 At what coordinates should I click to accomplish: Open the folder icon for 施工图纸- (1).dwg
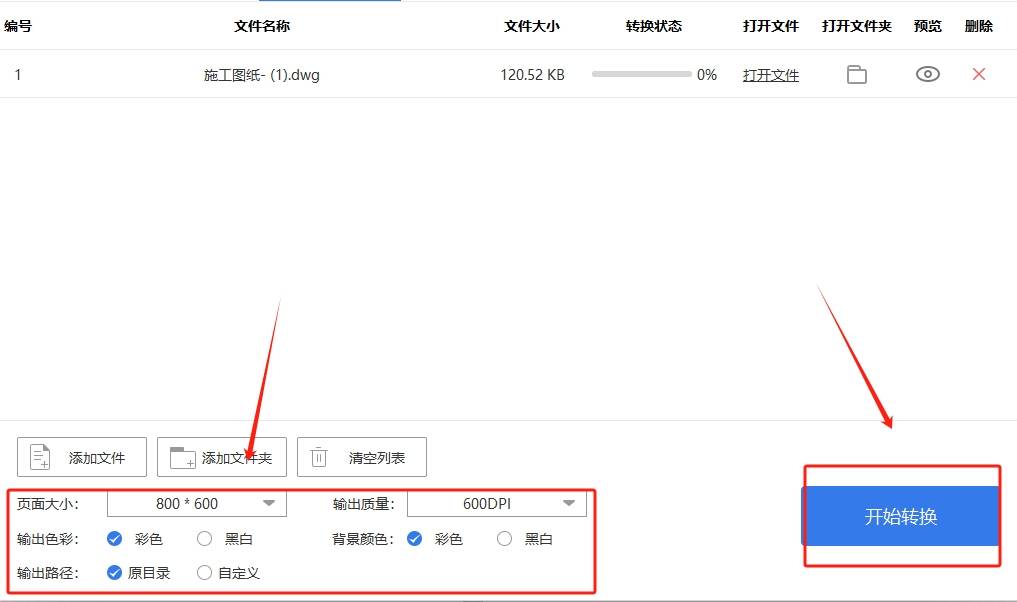coord(856,74)
